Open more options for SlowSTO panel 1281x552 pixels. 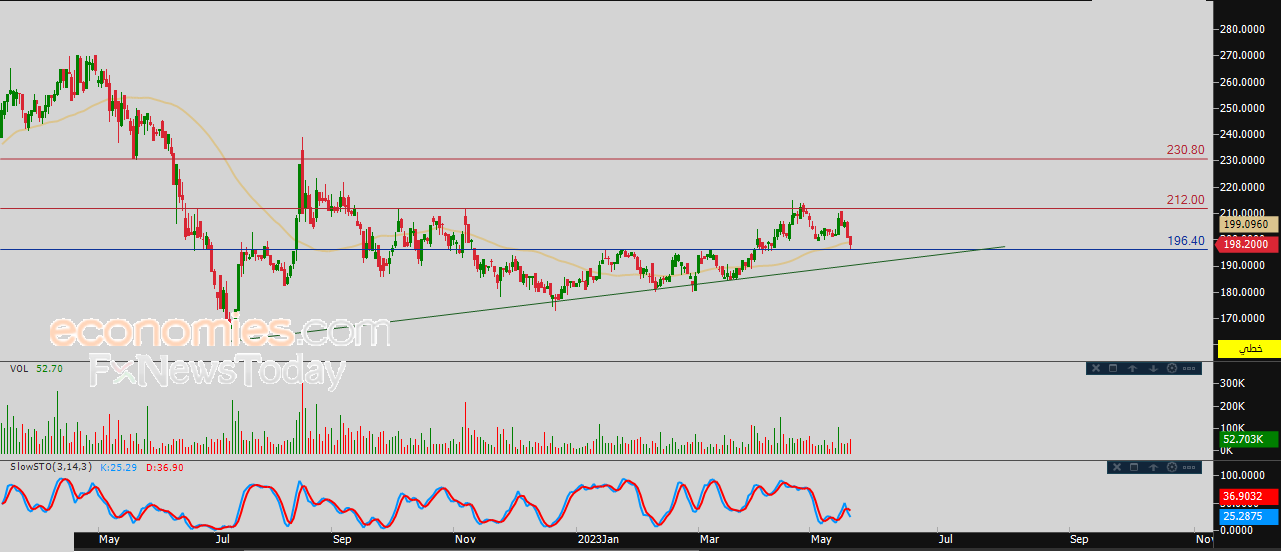[x=1189, y=467]
